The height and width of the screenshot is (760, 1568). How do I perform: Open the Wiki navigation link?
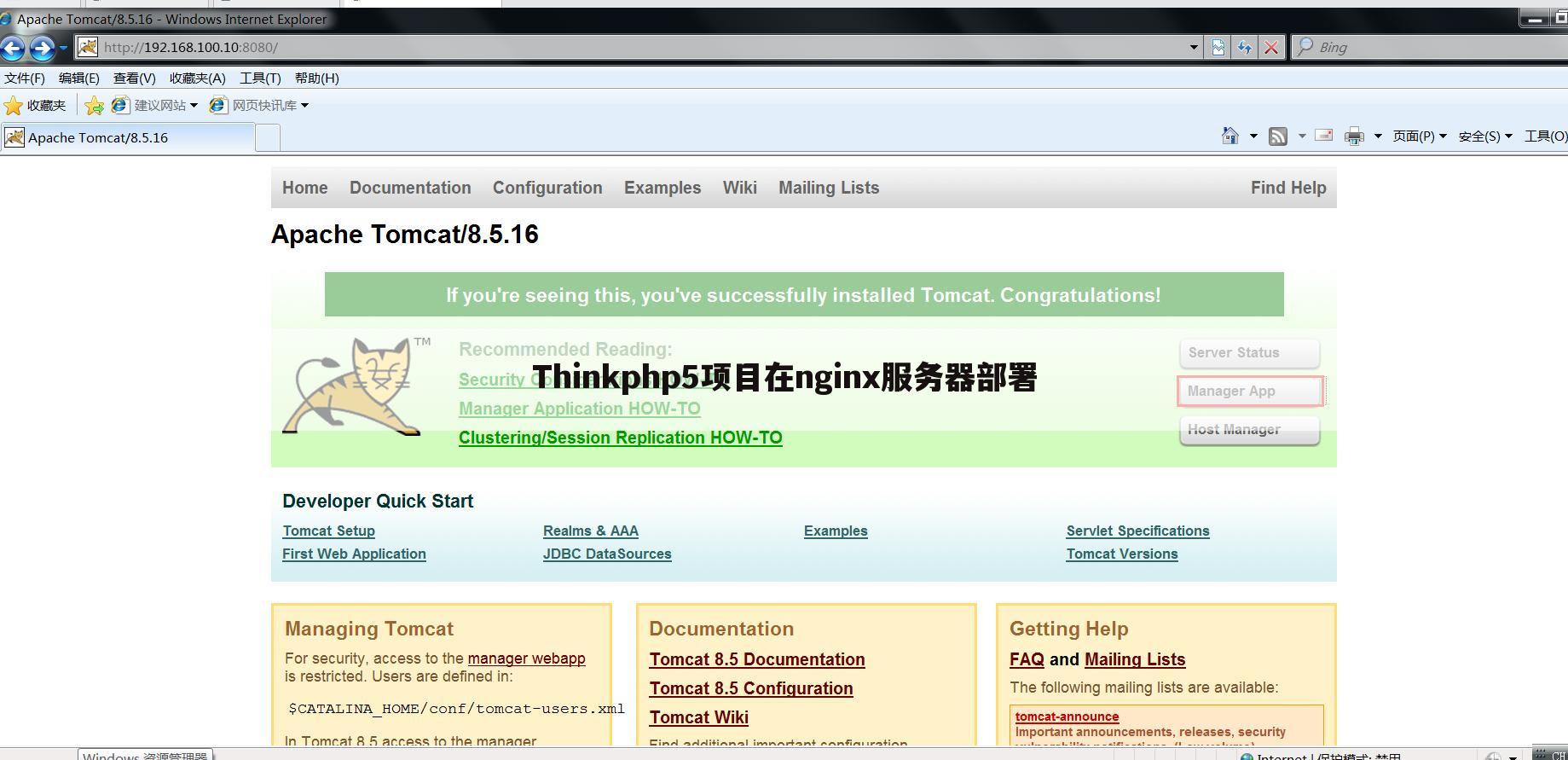[740, 188]
